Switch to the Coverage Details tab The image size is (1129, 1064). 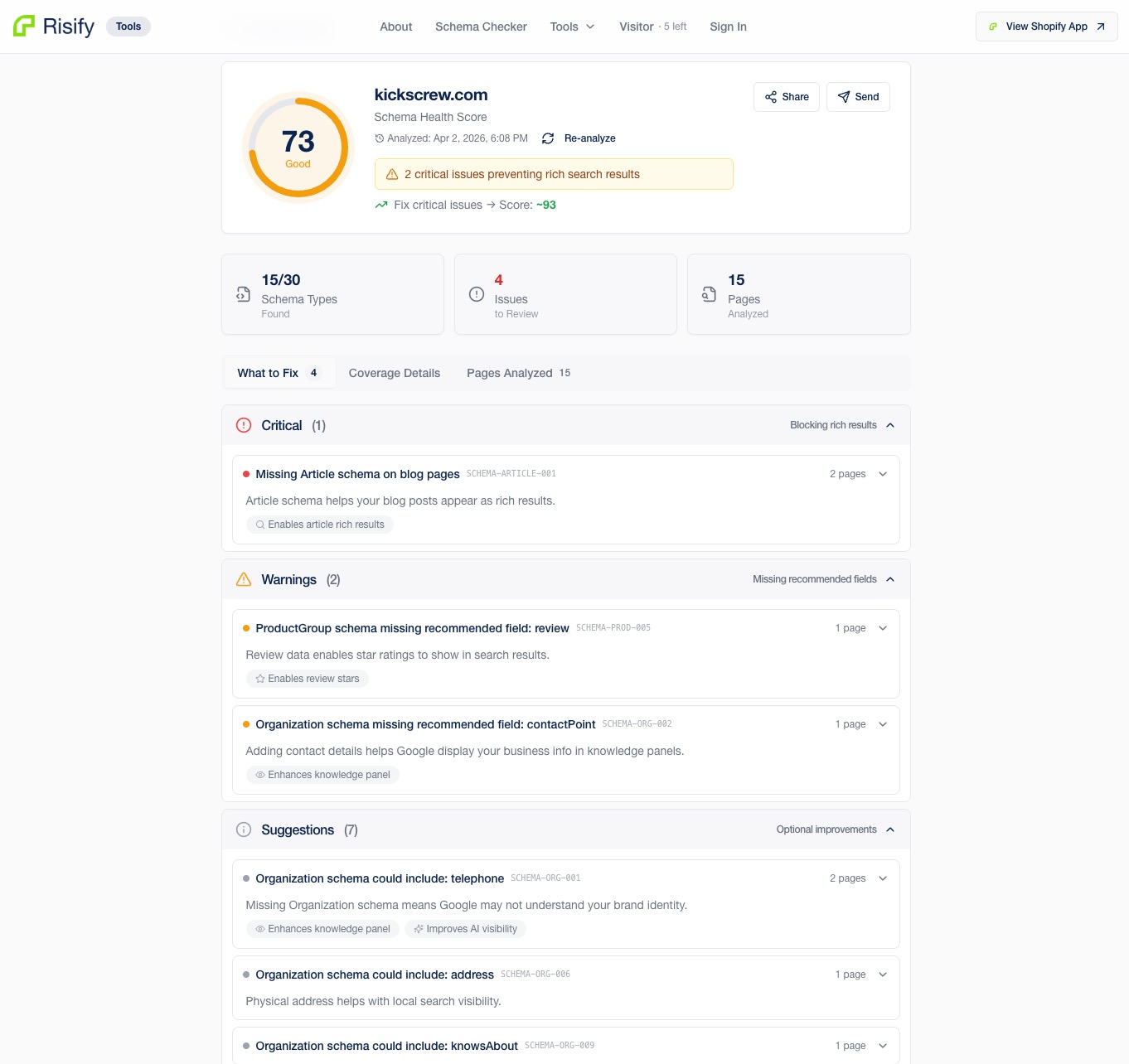click(395, 373)
